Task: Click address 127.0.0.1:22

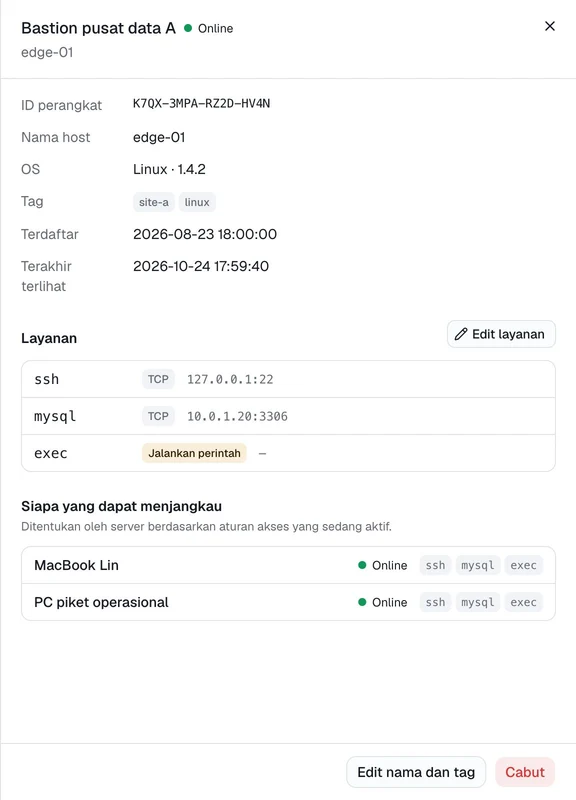Action: pos(230,379)
